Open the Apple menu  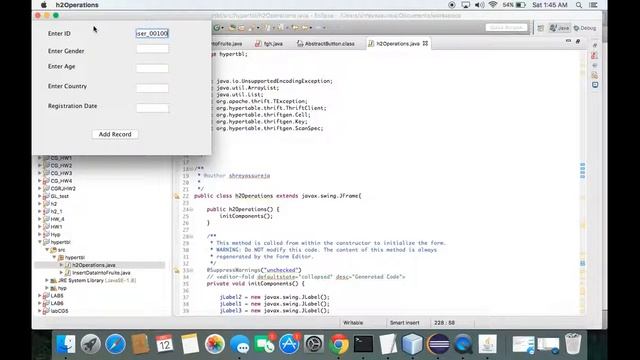pos(44,5)
